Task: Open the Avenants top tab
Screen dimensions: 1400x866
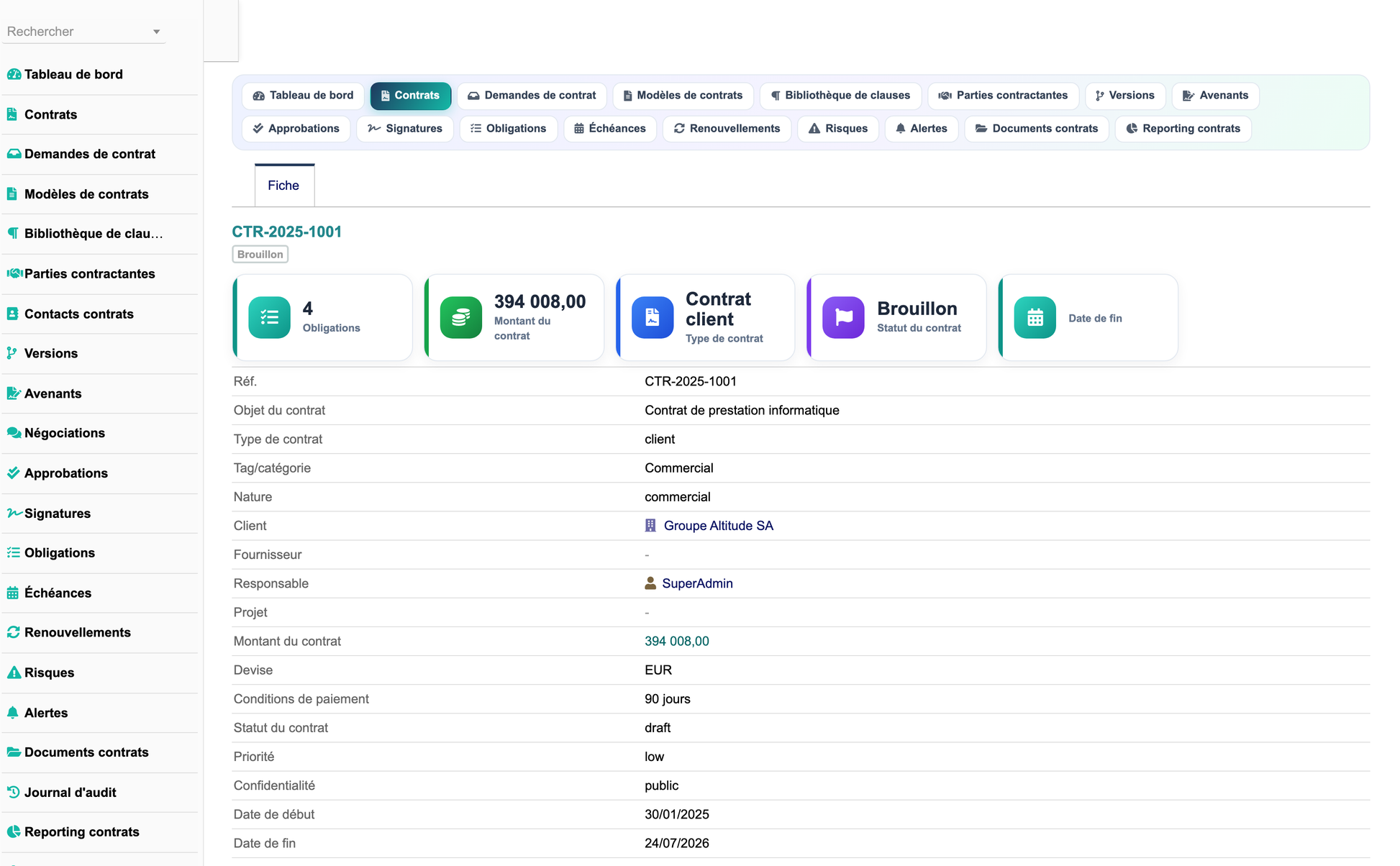Action: click(x=1216, y=96)
